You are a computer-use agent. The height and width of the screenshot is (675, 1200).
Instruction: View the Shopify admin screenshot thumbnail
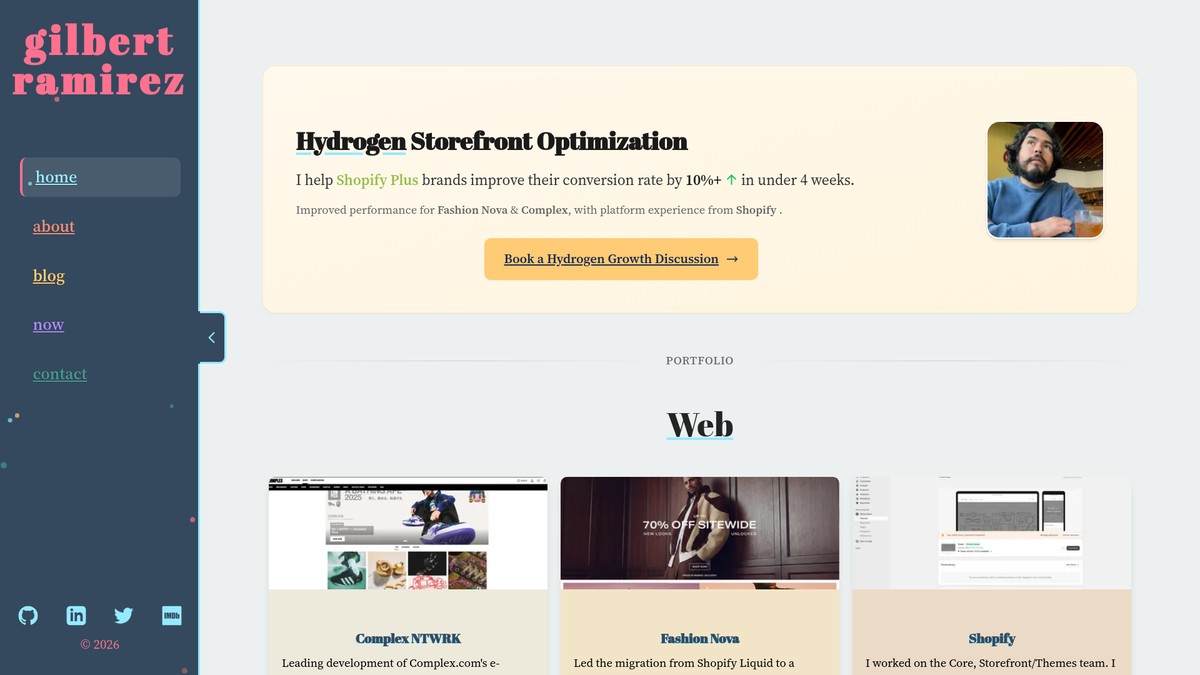[992, 533]
